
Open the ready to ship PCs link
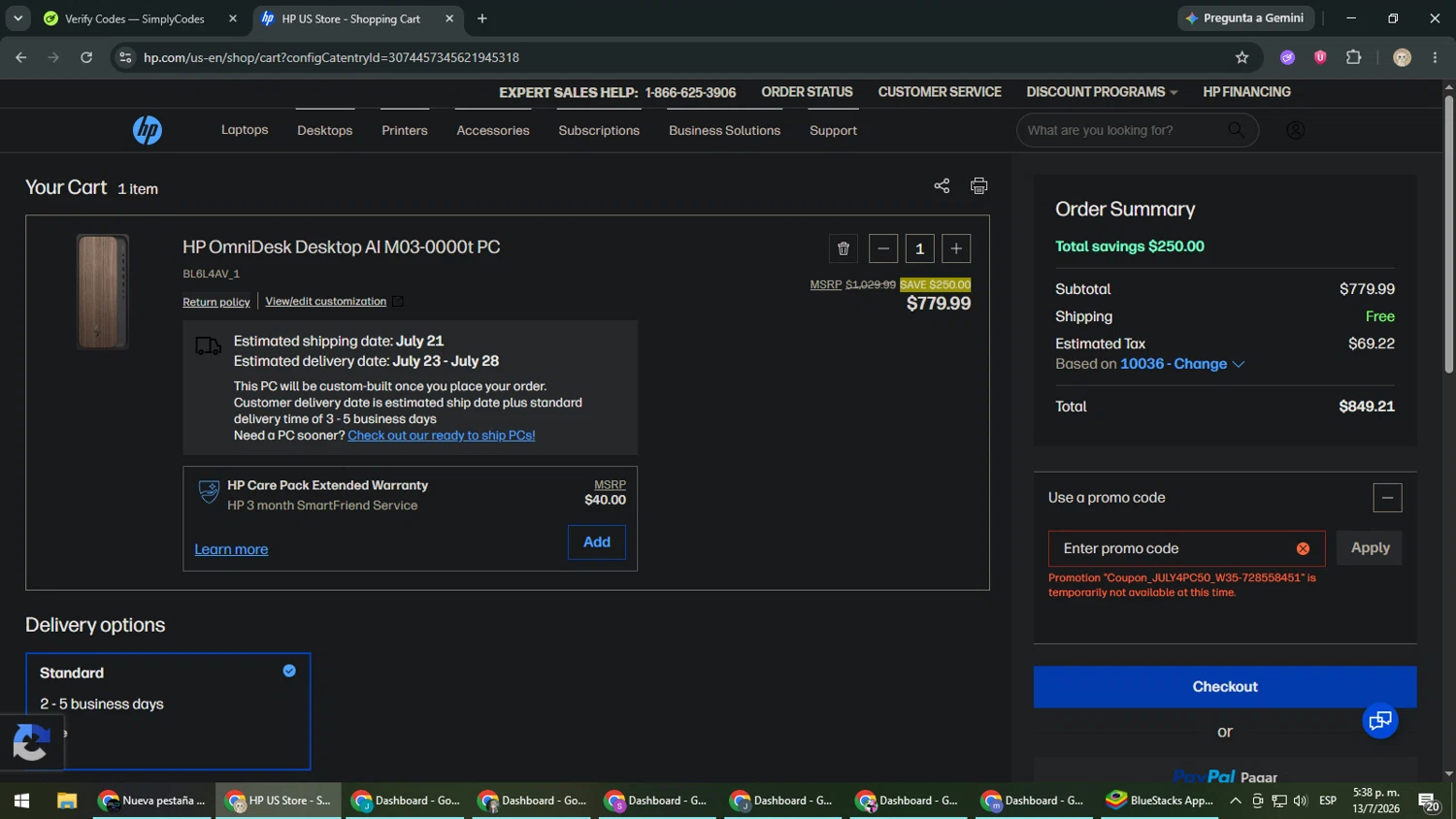coord(442,436)
